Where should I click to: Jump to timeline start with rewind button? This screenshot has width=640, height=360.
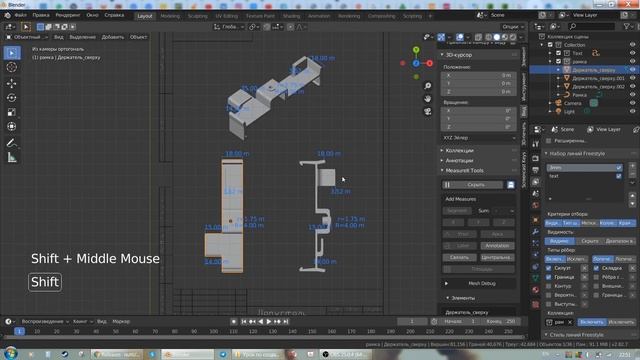click(x=244, y=322)
